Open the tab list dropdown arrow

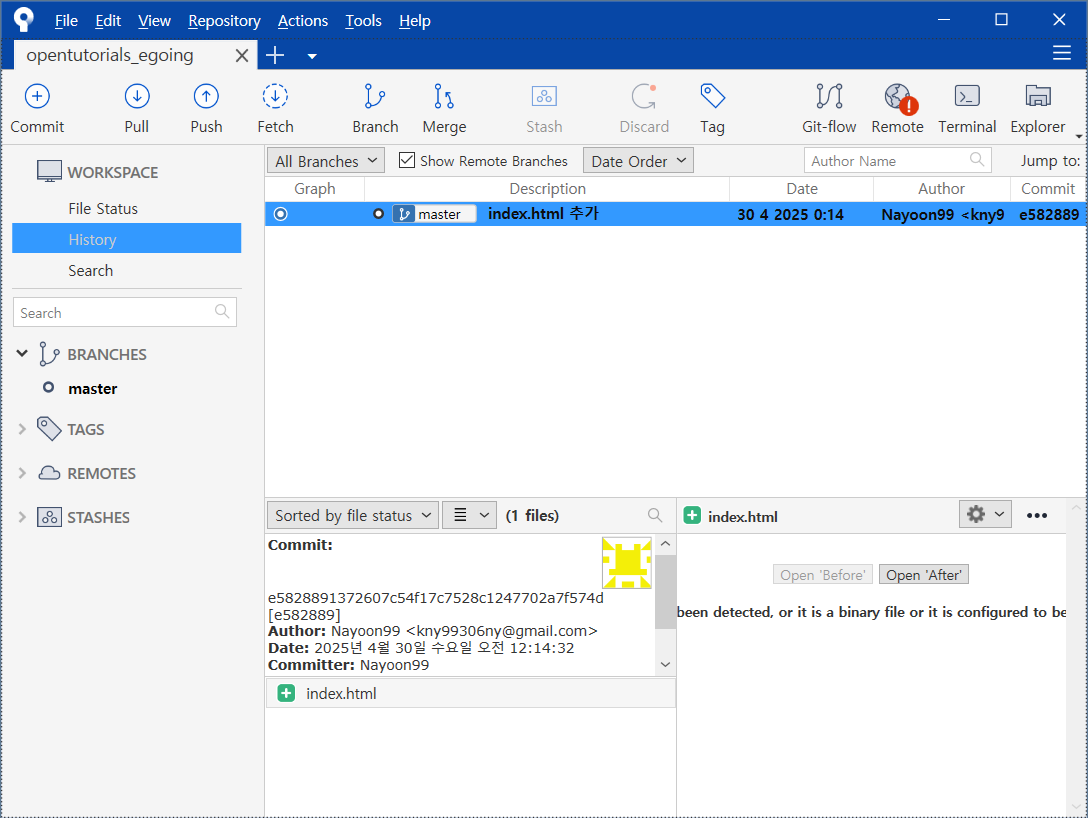(312, 56)
